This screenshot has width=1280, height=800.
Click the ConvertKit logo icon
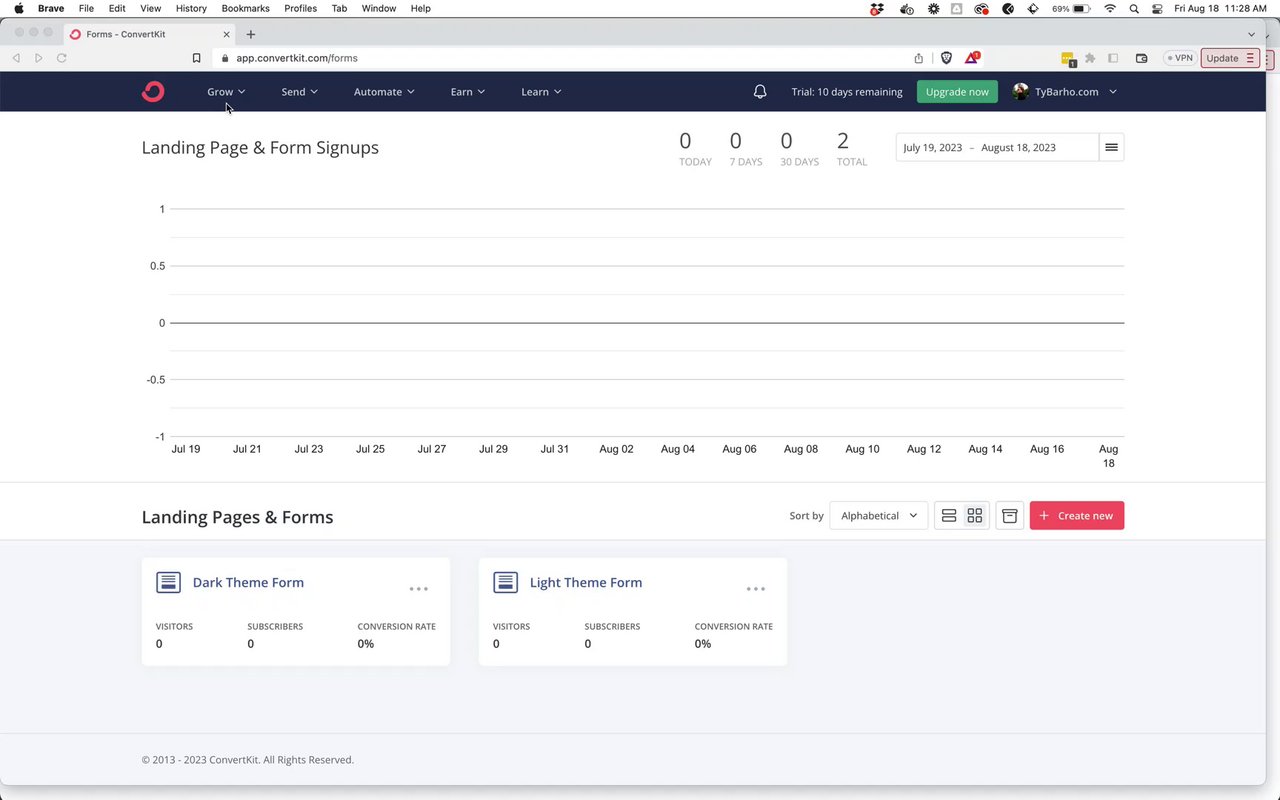[153, 92]
